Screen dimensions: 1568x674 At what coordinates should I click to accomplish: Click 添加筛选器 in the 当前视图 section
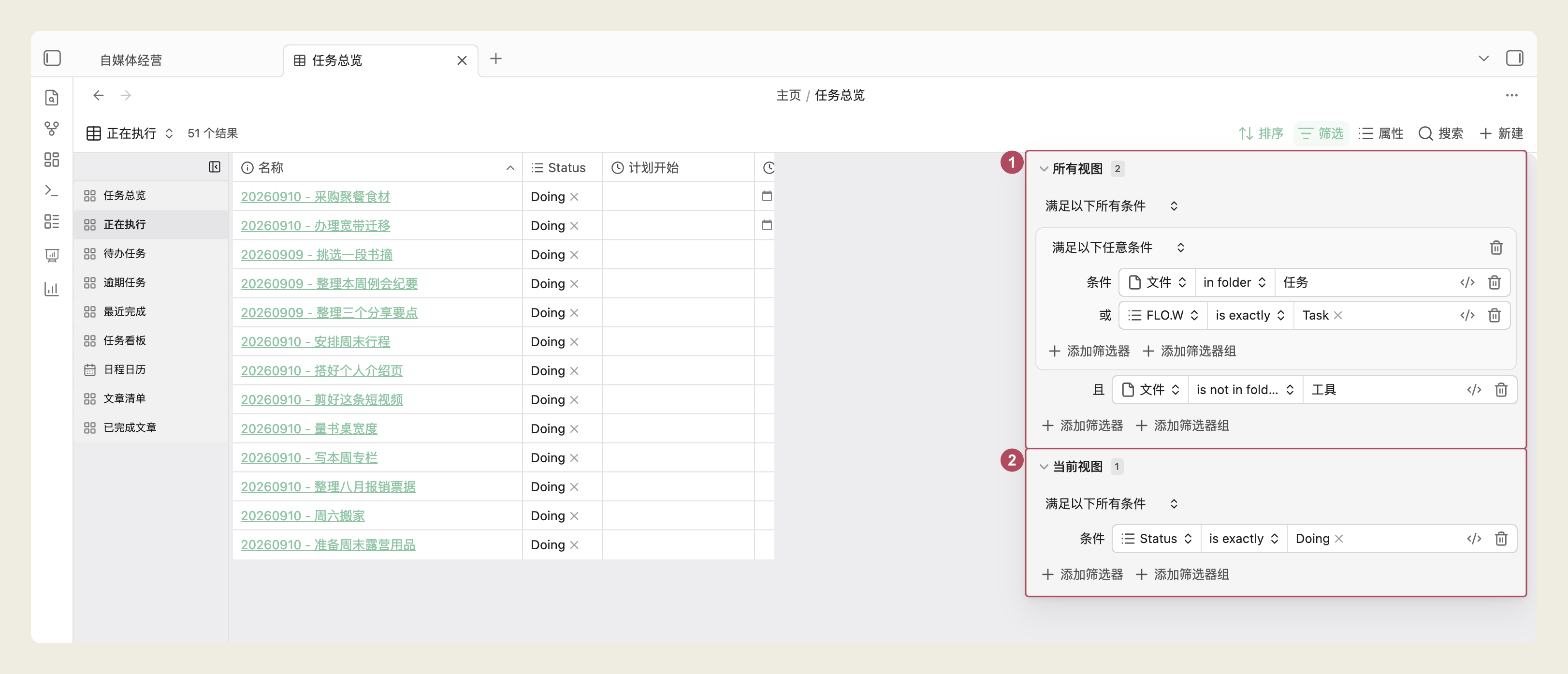tap(1082, 575)
